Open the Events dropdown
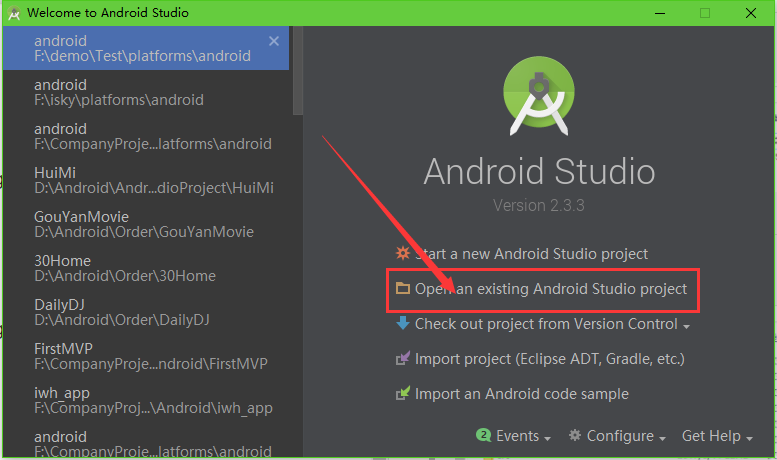Viewport: 777px width, 460px height. 523,436
